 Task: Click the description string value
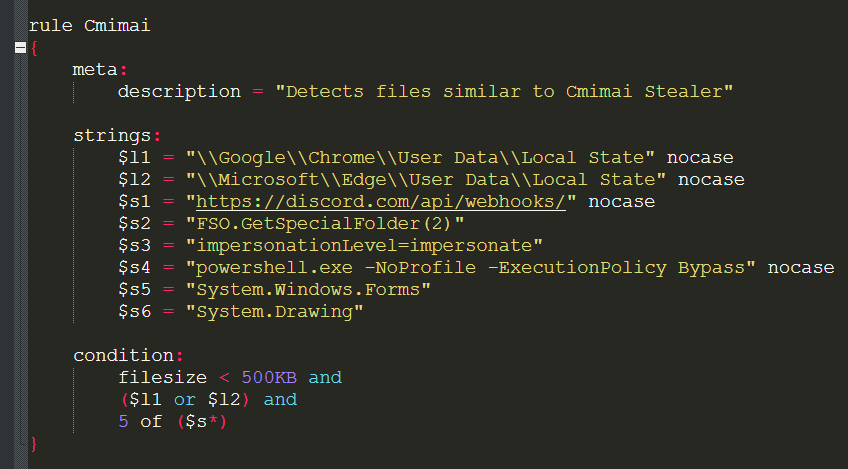click(504, 91)
